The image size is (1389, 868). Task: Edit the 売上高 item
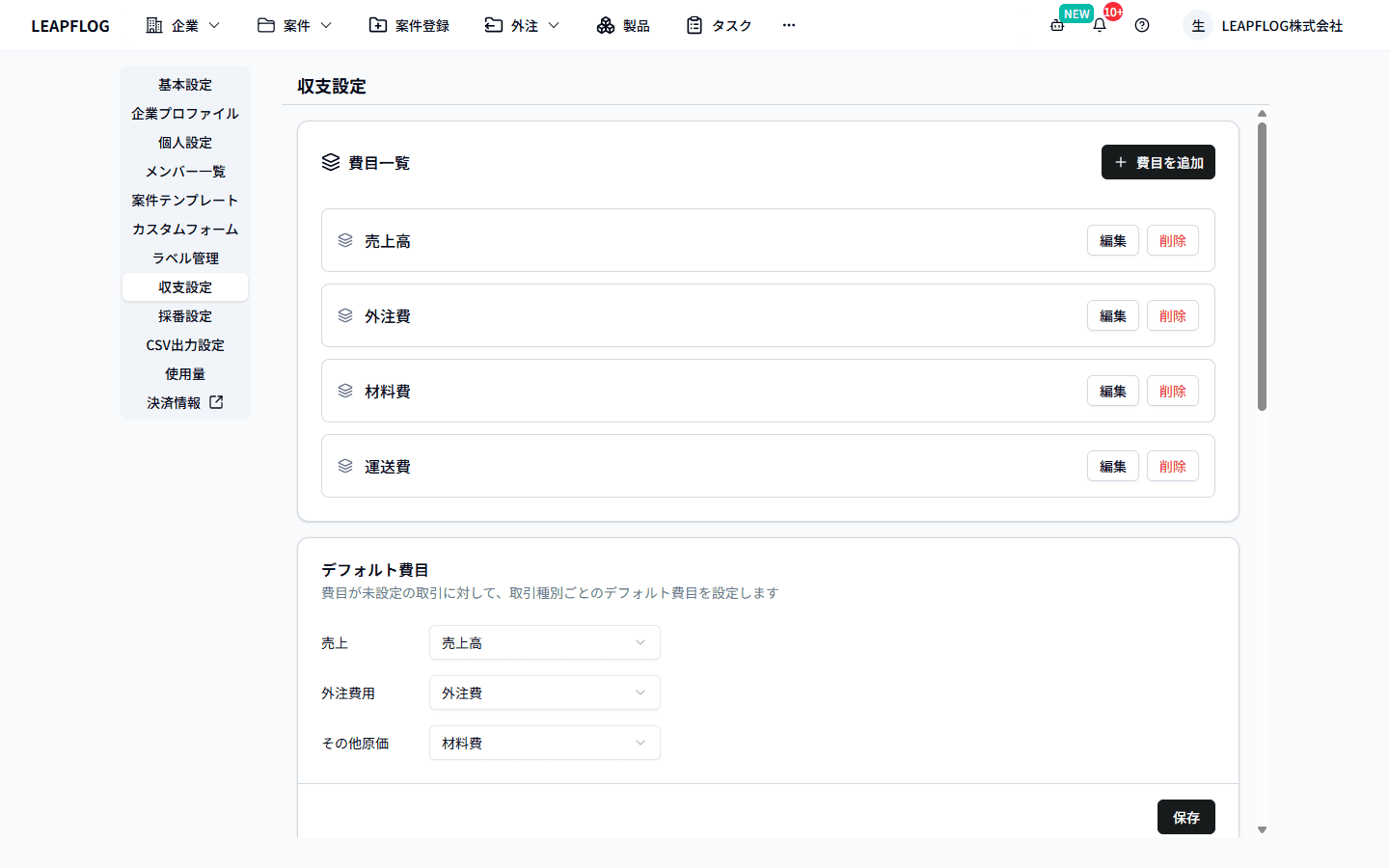1113,241
